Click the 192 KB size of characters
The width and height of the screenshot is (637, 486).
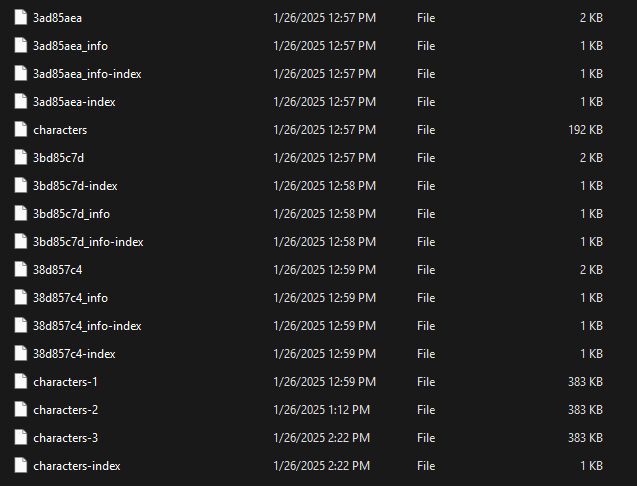click(585, 130)
